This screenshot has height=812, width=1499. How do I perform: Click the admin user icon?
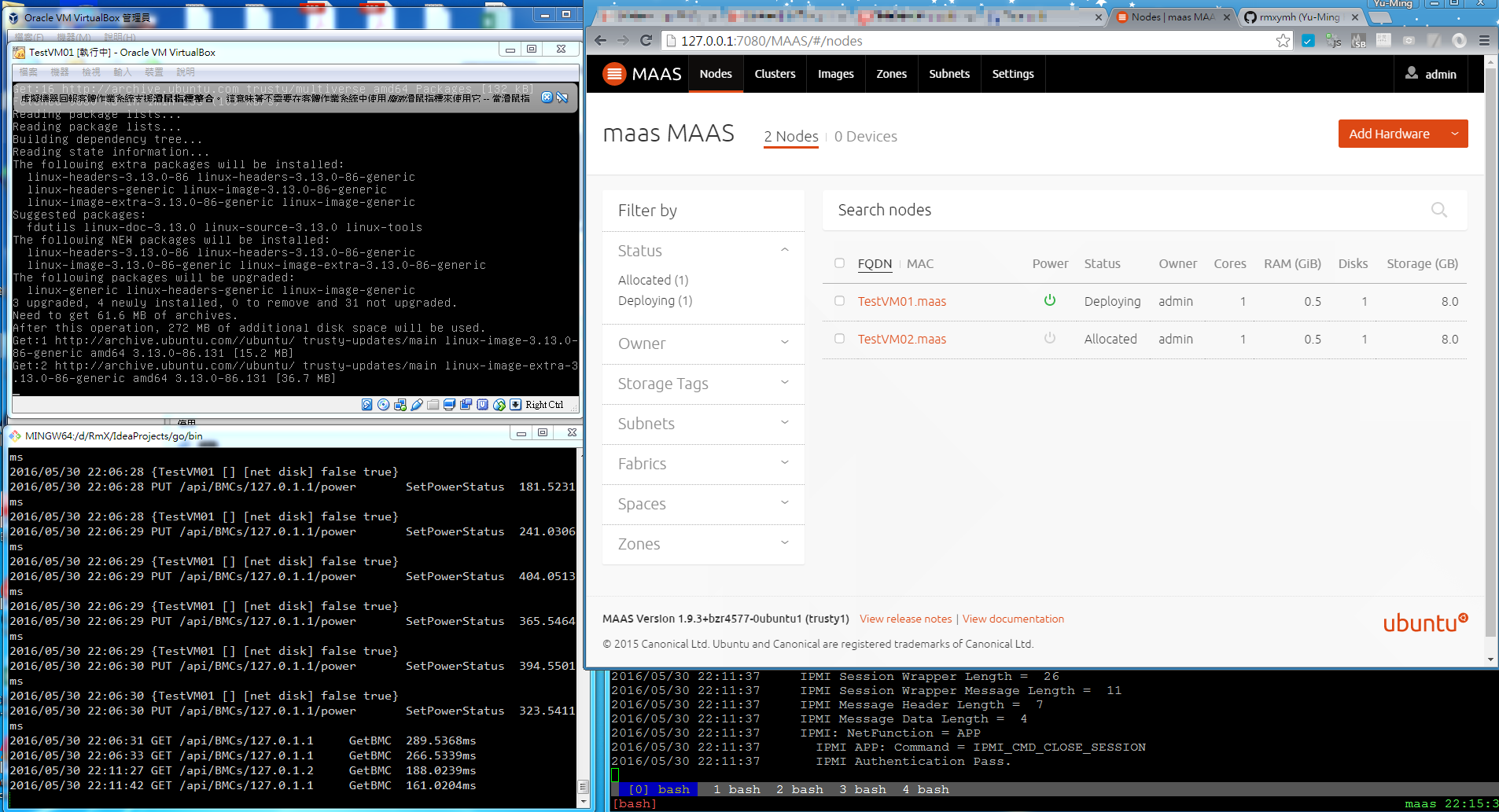click(x=1412, y=73)
